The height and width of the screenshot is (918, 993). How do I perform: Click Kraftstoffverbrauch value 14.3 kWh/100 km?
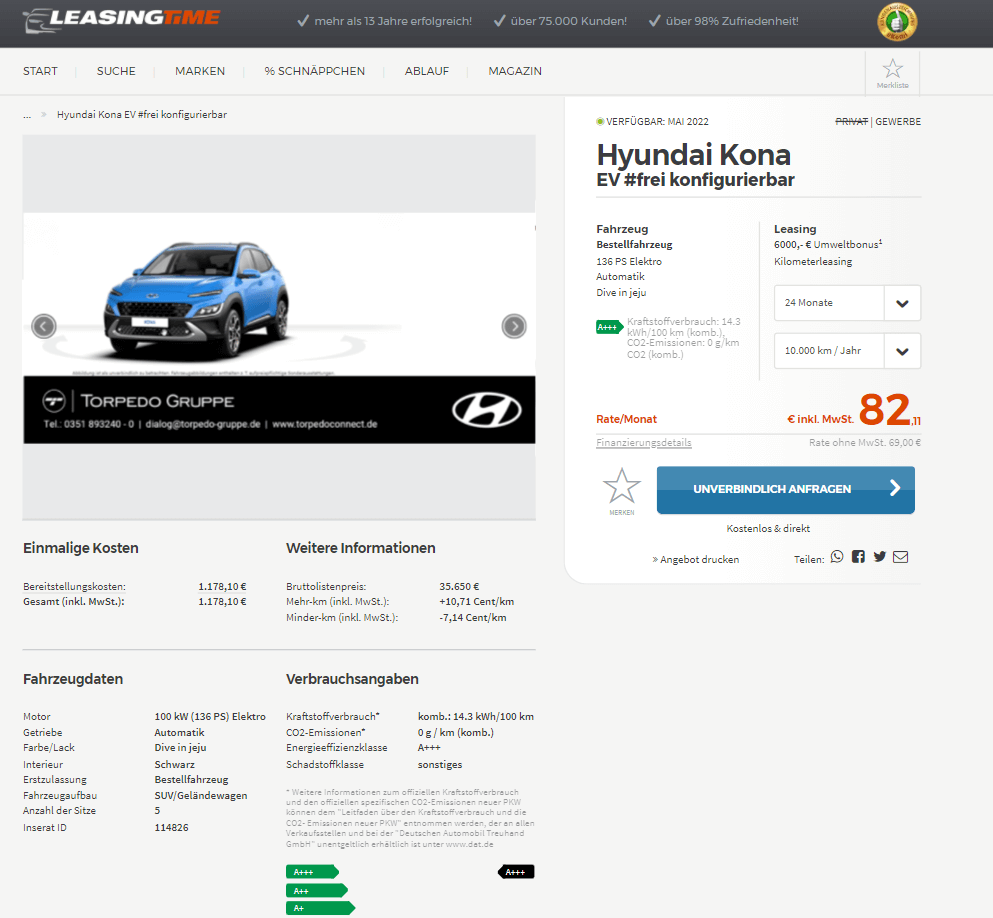[476, 717]
